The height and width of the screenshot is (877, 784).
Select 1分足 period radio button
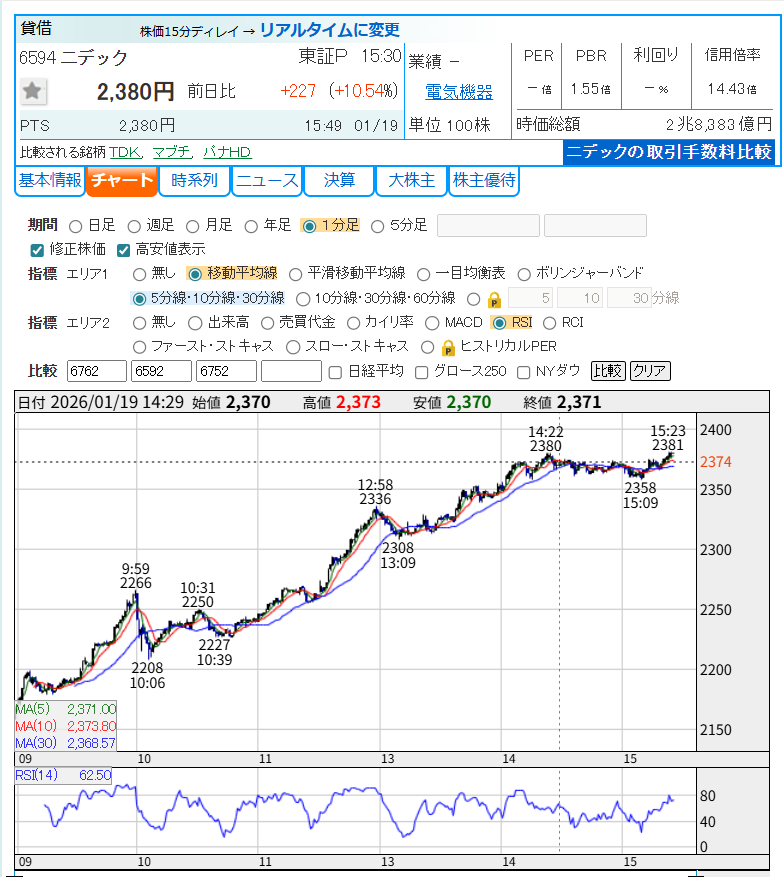pyautogui.click(x=309, y=227)
